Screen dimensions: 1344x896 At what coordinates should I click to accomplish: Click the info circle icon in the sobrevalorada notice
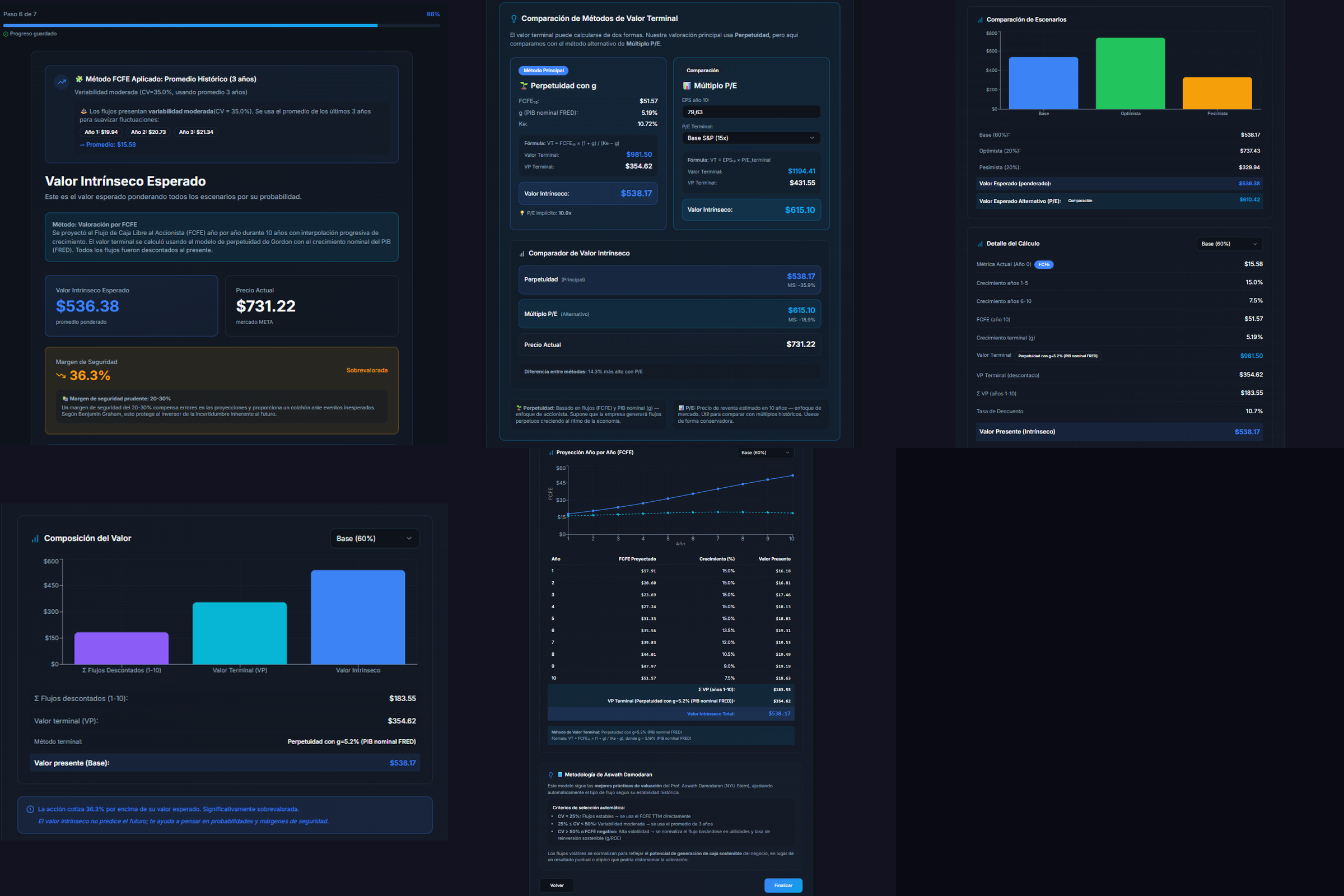tap(30, 809)
